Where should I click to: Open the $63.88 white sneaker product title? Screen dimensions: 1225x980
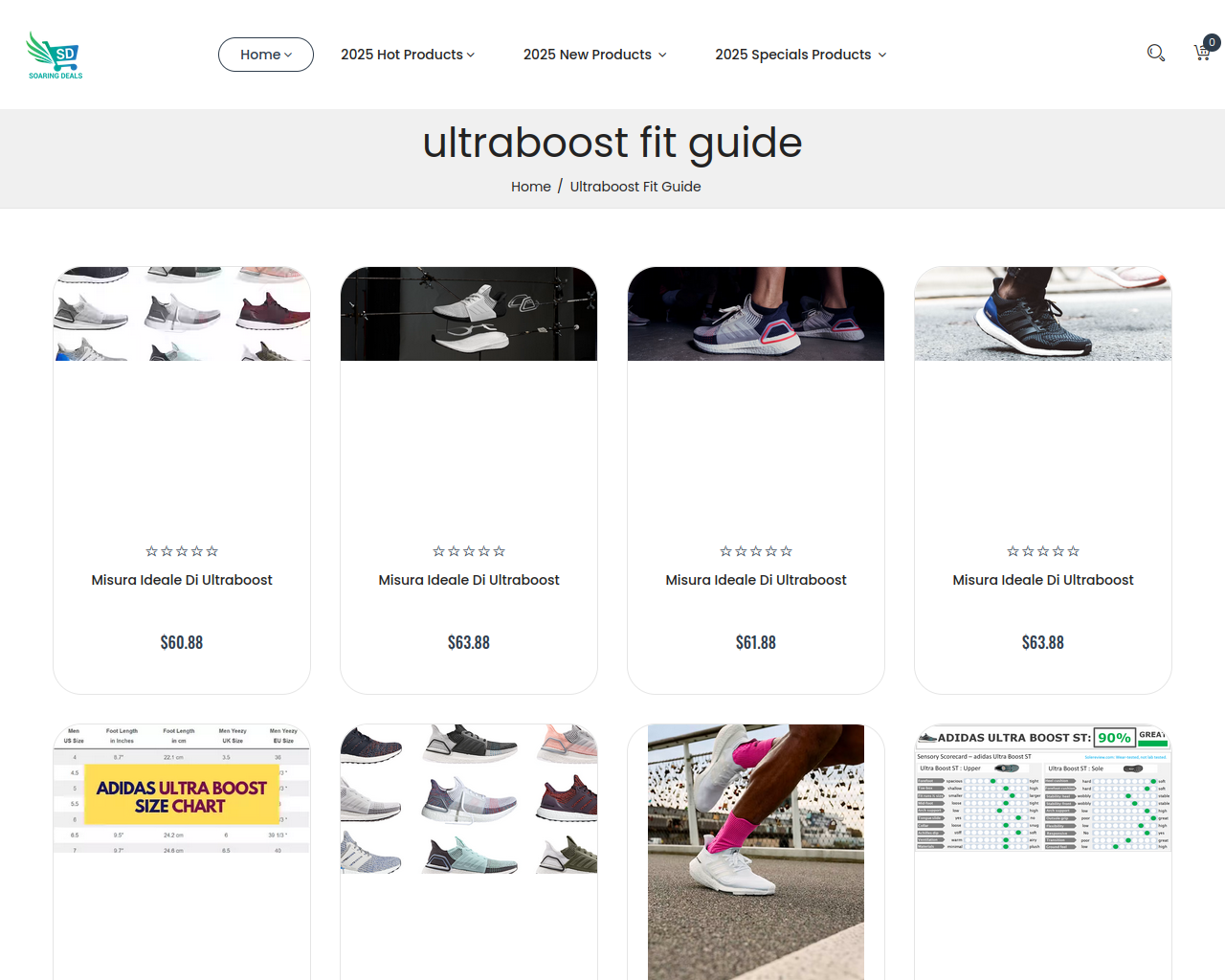coord(469,580)
